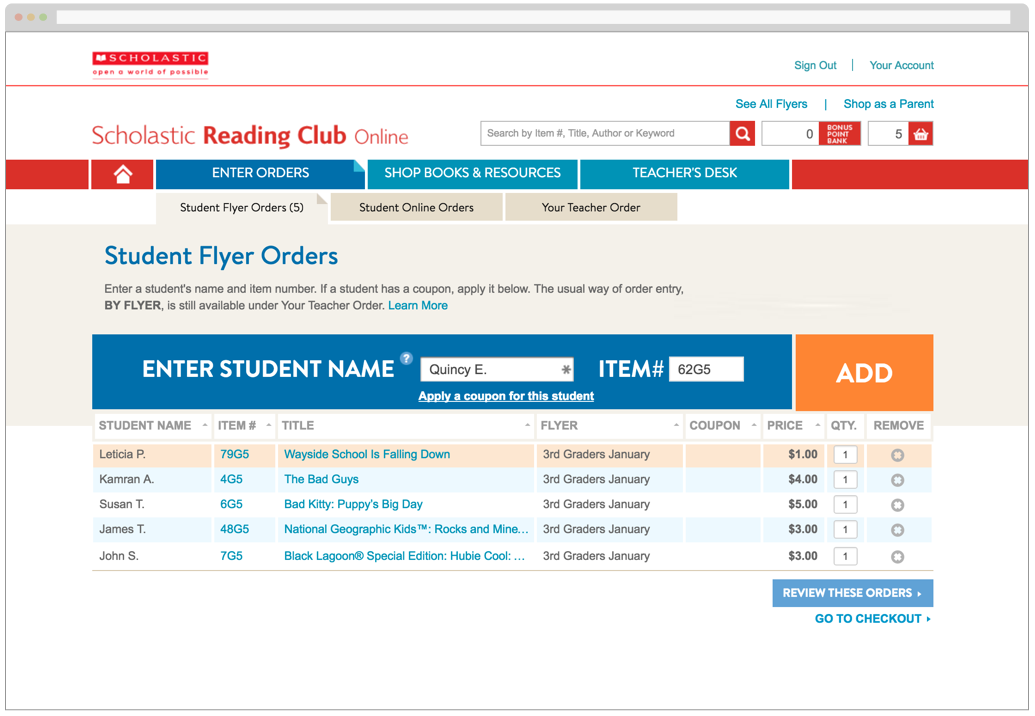The image size is (1035, 716).
Task: Click the Sign Out link
Action: pyautogui.click(x=815, y=65)
